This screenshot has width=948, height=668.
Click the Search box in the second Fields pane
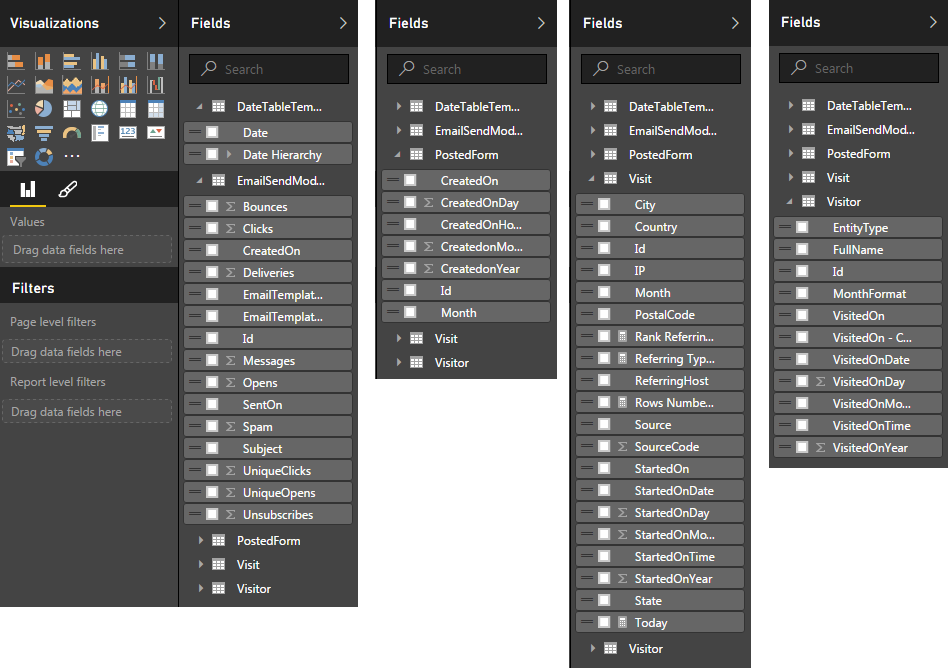click(466, 68)
